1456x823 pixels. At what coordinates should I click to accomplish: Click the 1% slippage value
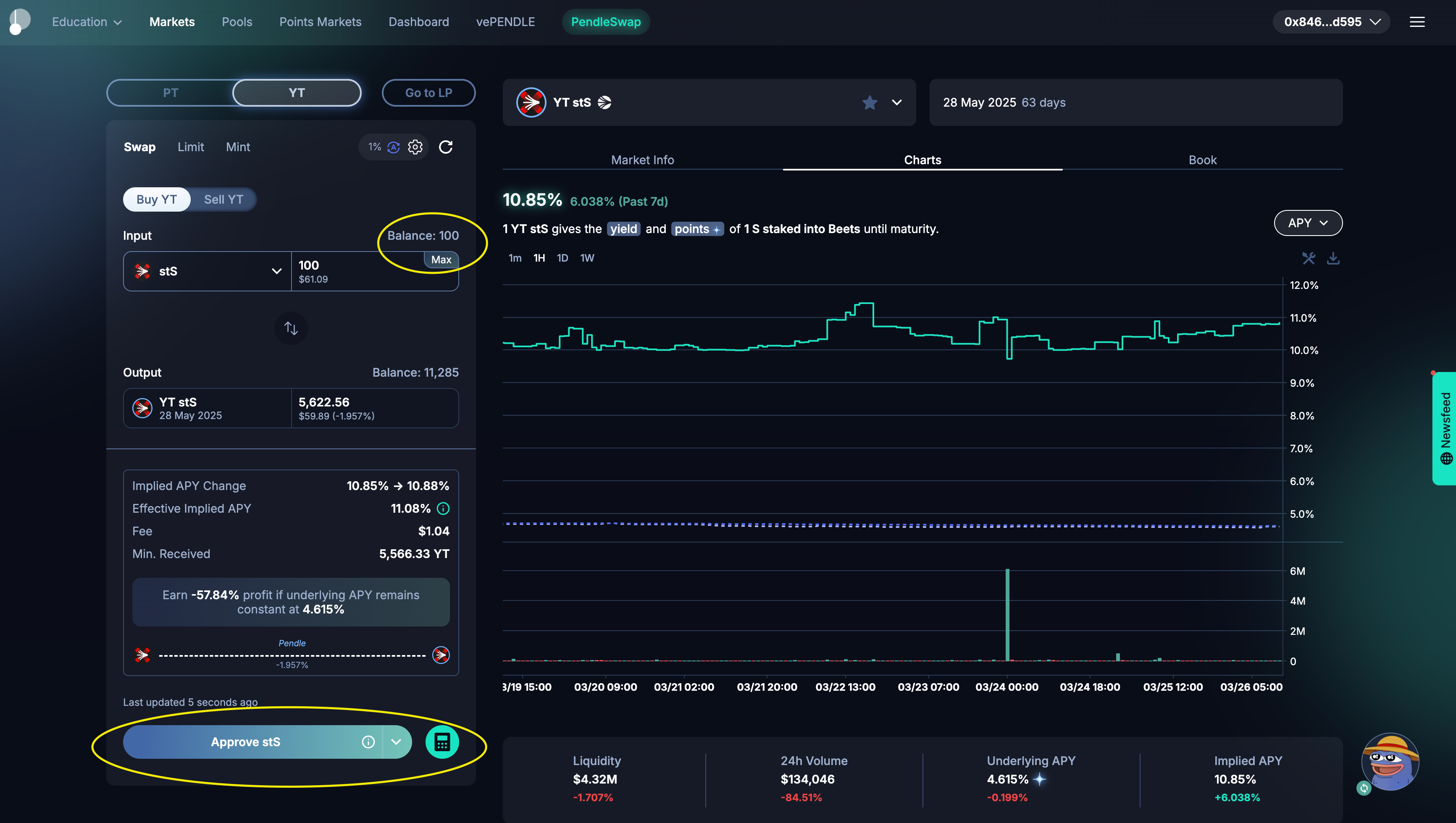[x=374, y=147]
